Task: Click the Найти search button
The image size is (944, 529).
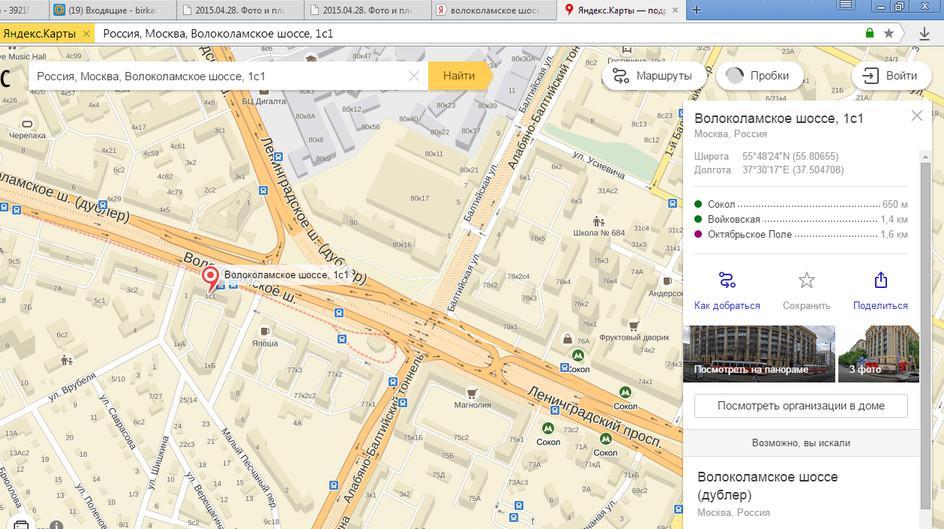Action: tap(459, 76)
